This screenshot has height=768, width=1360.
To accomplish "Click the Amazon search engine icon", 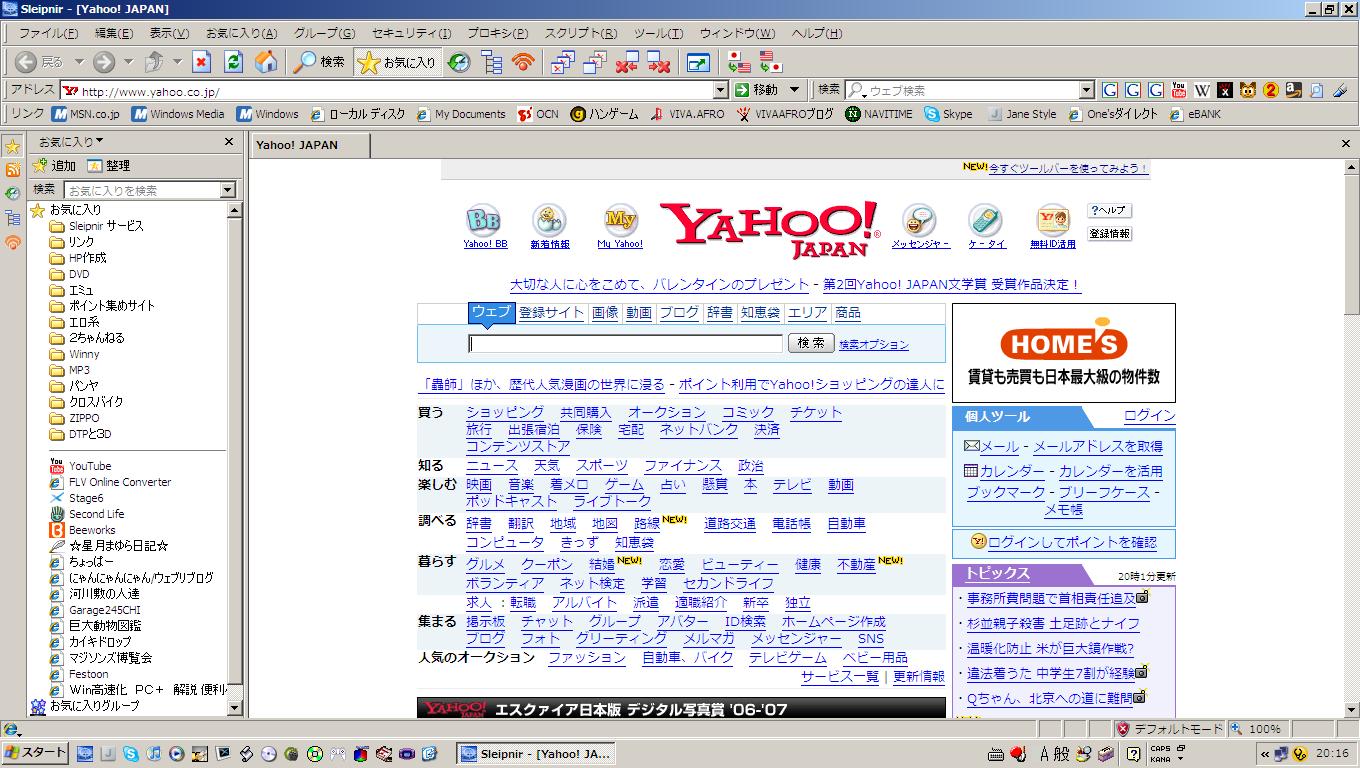I will pyautogui.click(x=1294, y=90).
